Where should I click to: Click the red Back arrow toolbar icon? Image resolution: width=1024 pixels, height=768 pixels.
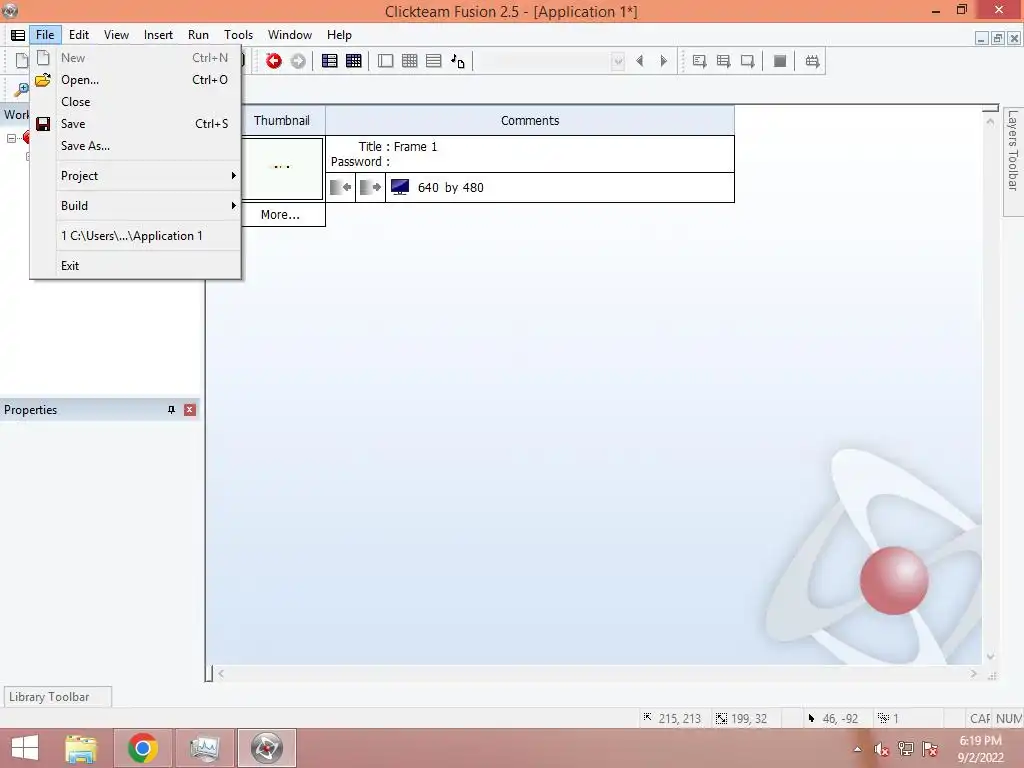click(x=274, y=61)
